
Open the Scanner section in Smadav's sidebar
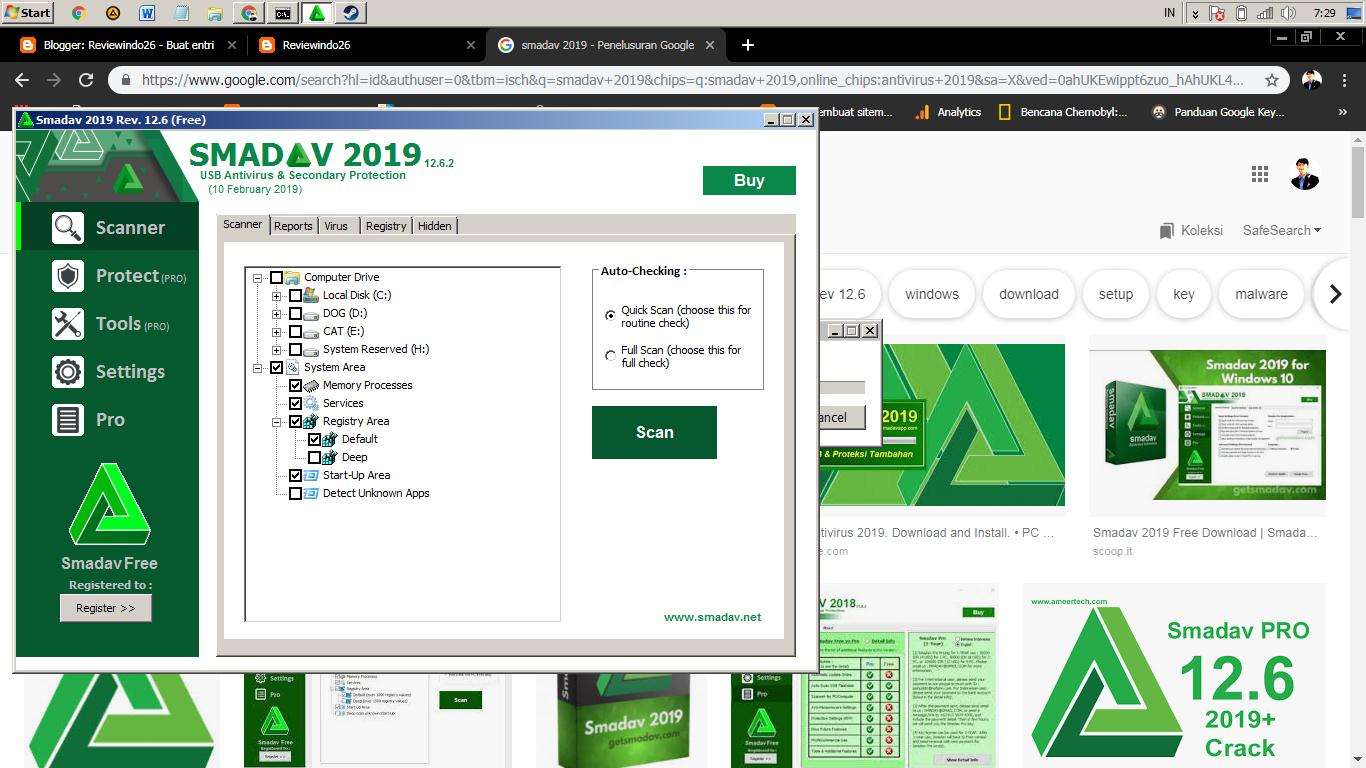[x=108, y=228]
